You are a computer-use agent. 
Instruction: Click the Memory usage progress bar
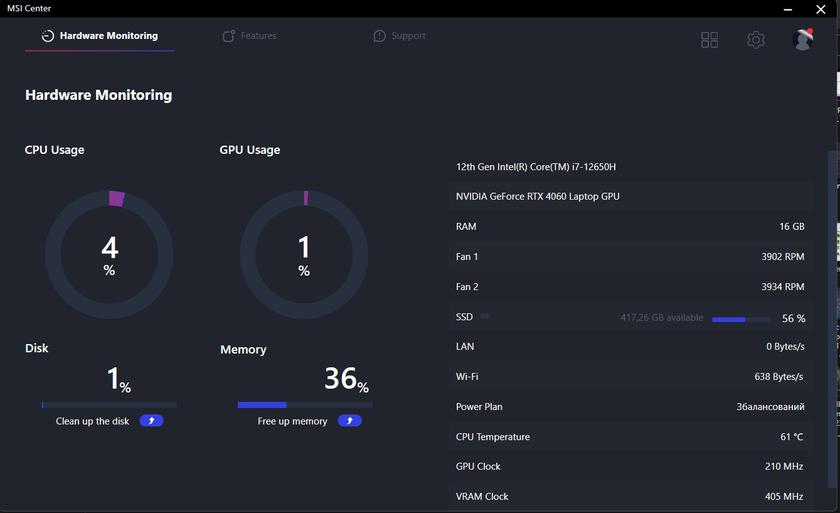click(x=305, y=405)
